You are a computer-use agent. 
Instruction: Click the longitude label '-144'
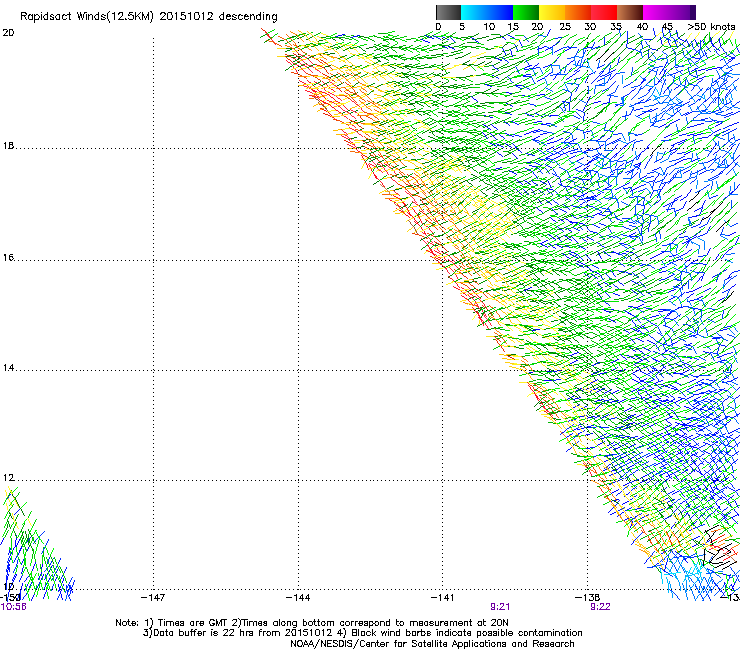click(x=298, y=598)
